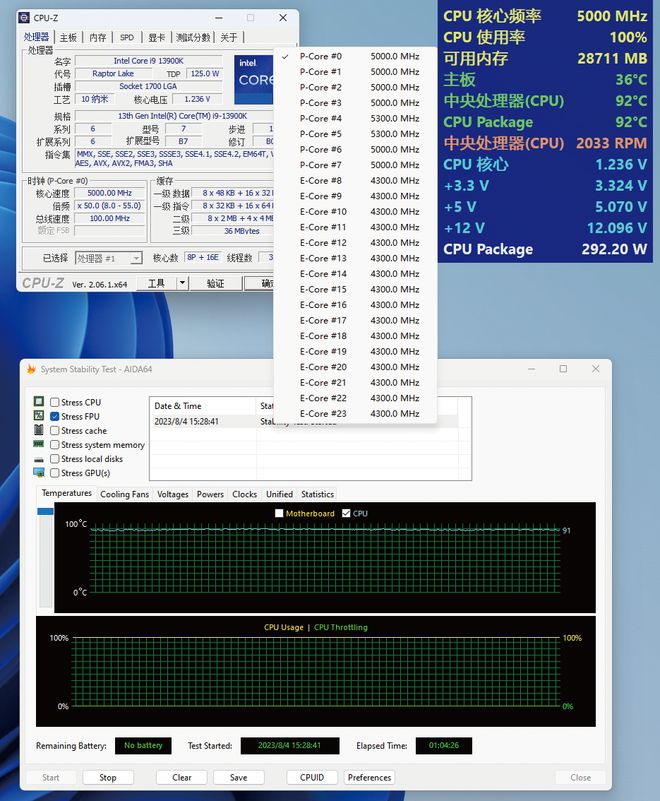Click the 总线速度 100.00 MHz field
This screenshot has width=660, height=801.
coord(109,219)
